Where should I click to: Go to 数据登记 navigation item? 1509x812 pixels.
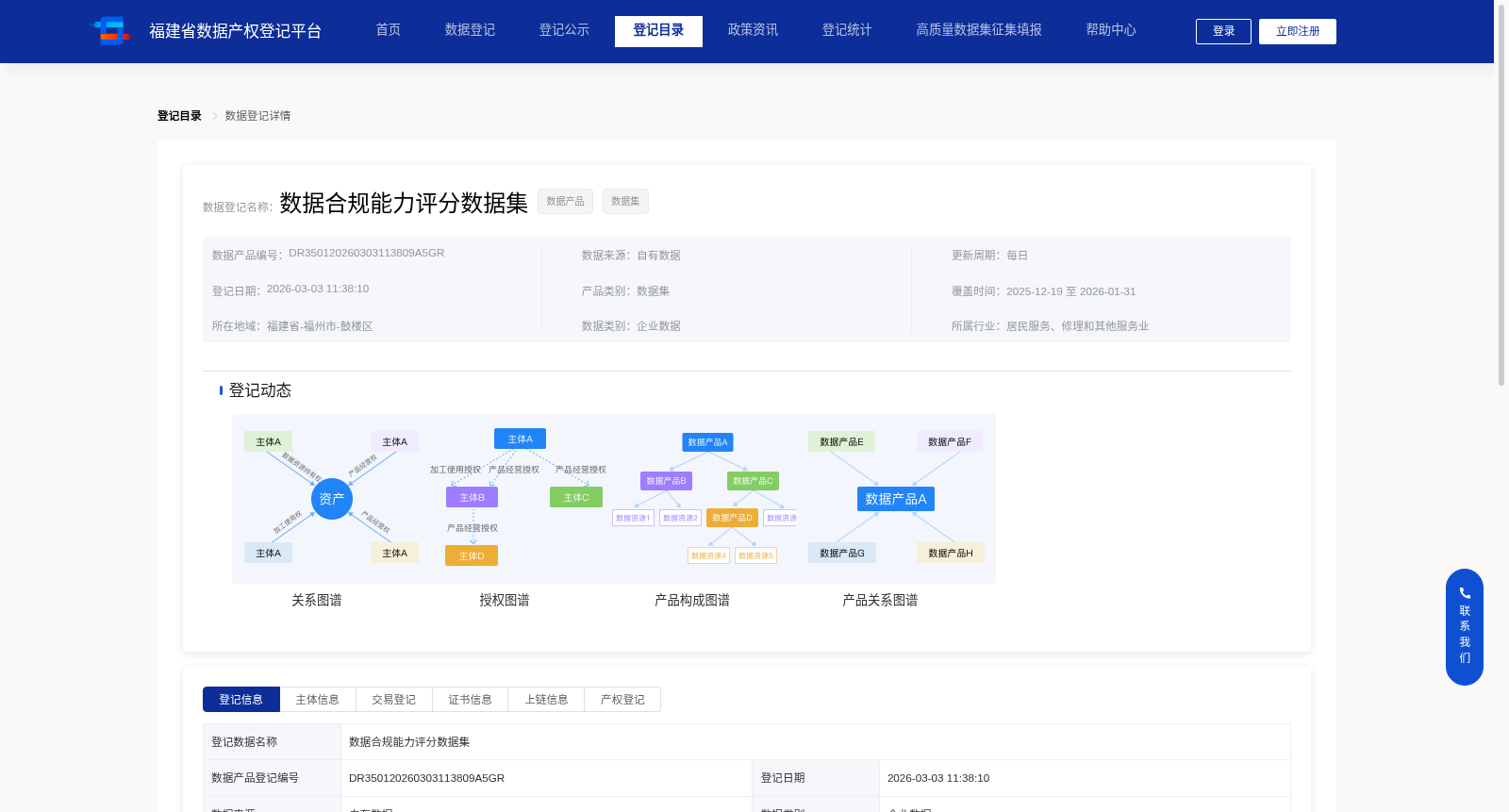(470, 30)
